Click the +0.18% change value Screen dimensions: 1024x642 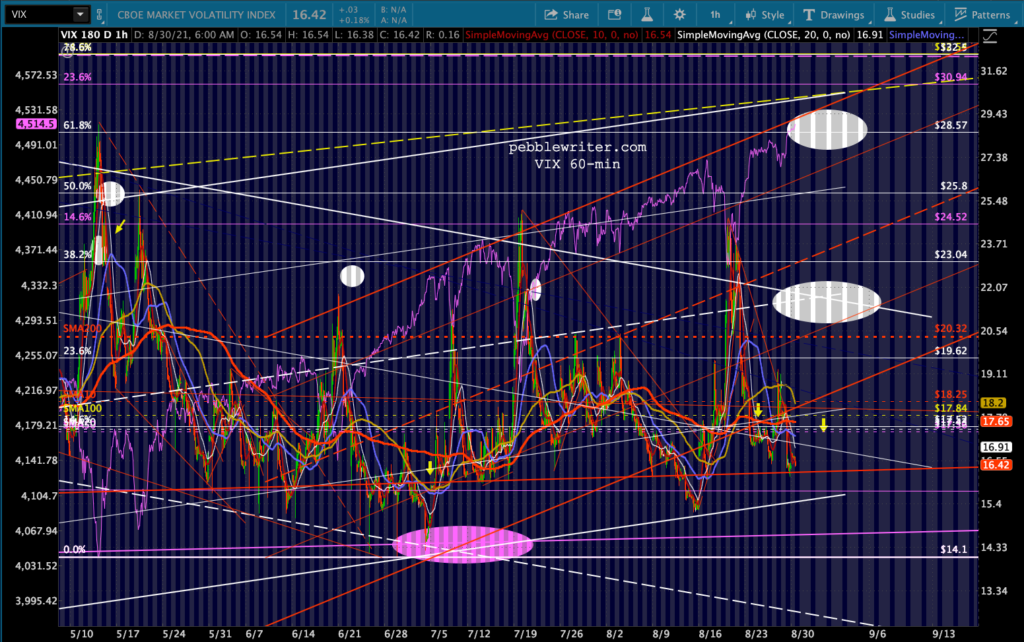[352, 20]
